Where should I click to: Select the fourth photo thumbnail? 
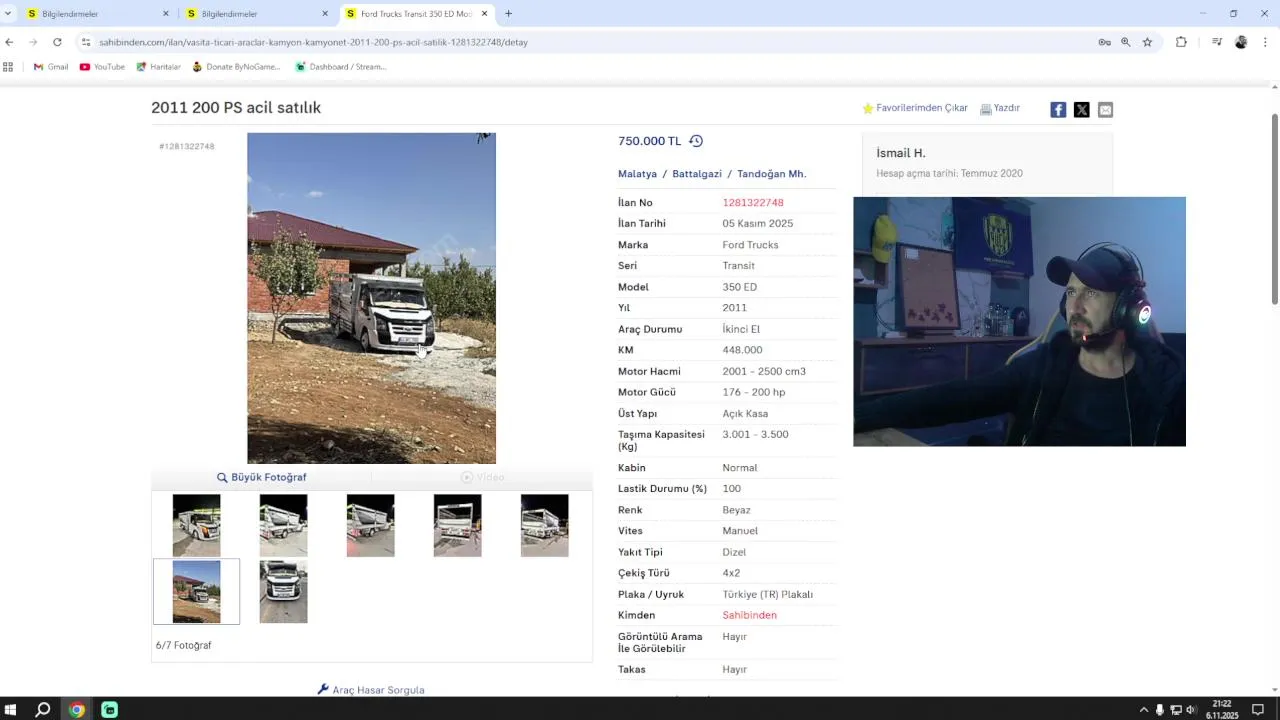pyautogui.click(x=457, y=525)
